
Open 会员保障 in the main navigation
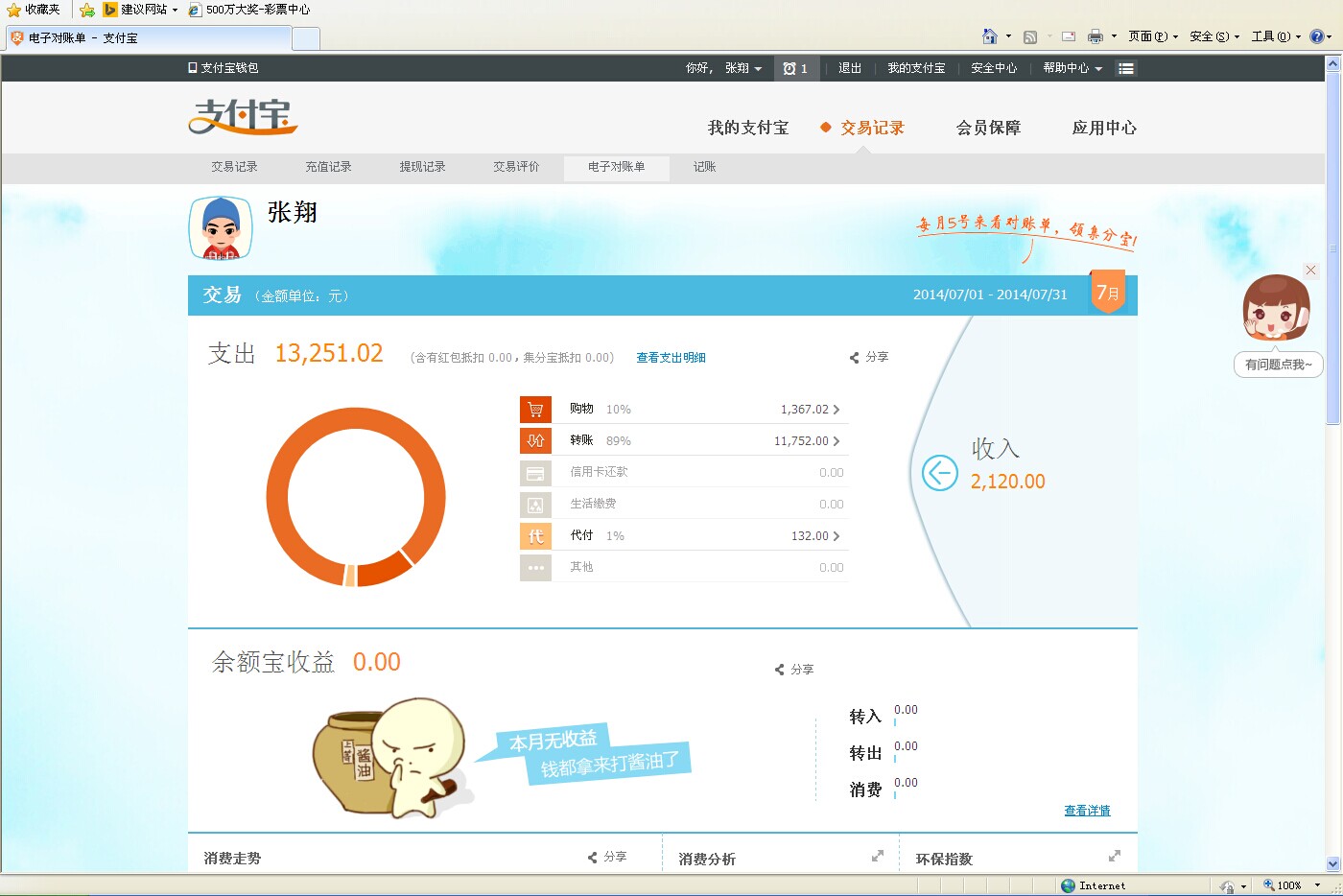pyautogui.click(x=988, y=128)
